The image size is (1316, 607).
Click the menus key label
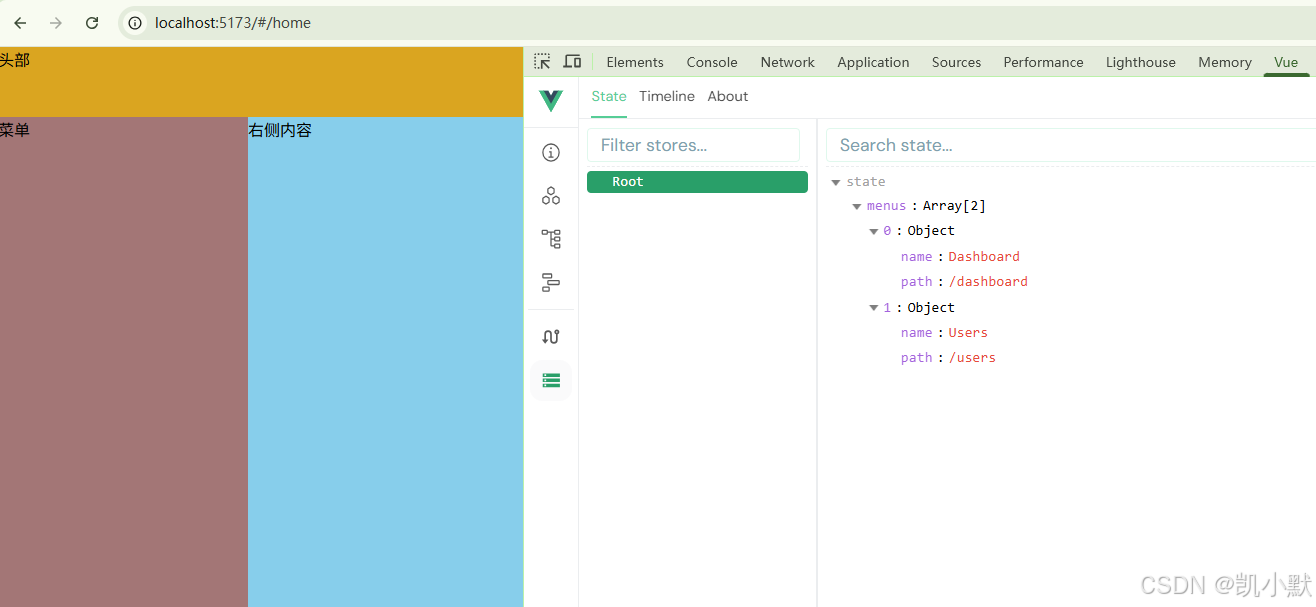pyautogui.click(x=886, y=206)
